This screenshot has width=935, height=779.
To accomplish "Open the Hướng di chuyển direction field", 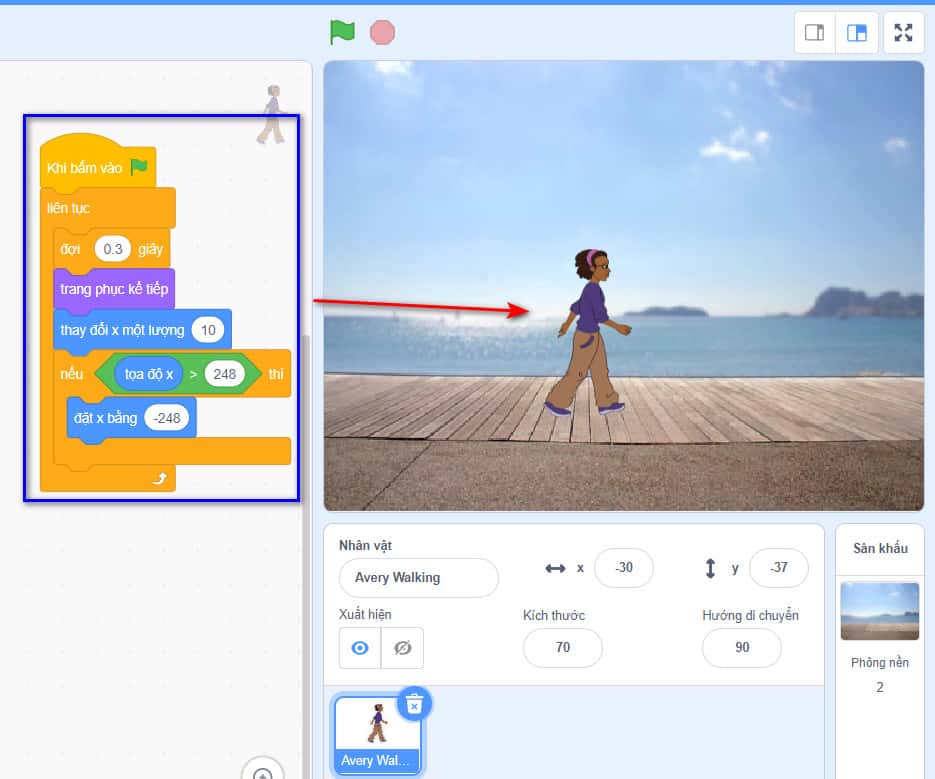I will click(x=741, y=648).
